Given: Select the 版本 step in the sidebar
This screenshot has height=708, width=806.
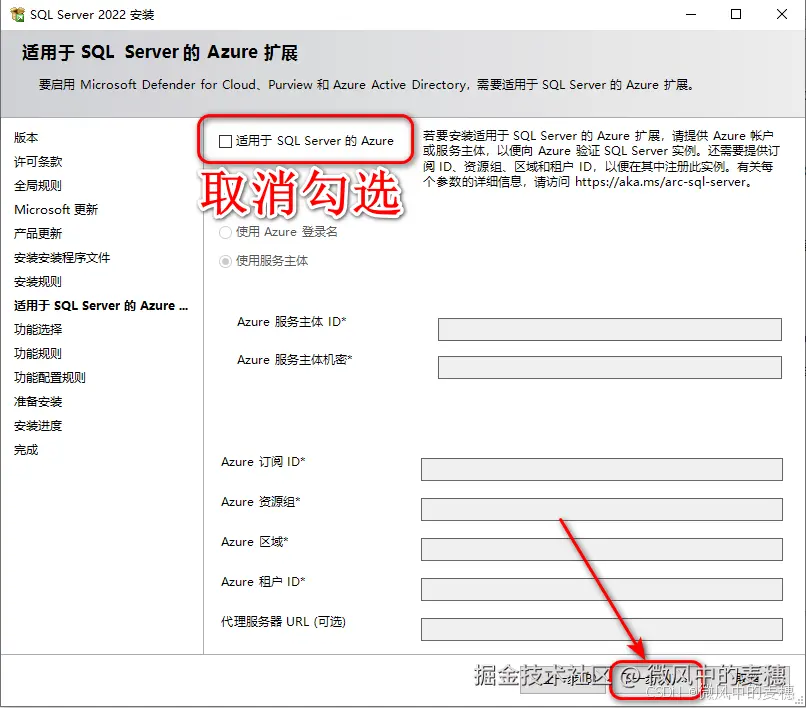Looking at the screenshot, I should (26, 138).
